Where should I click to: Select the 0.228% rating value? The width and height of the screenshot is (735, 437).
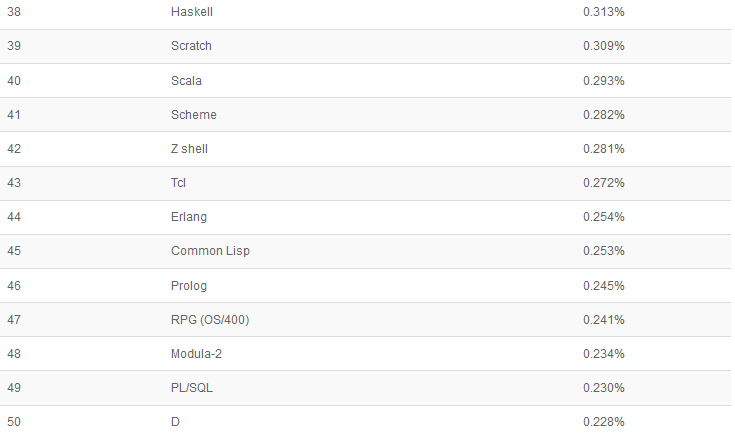pos(604,422)
